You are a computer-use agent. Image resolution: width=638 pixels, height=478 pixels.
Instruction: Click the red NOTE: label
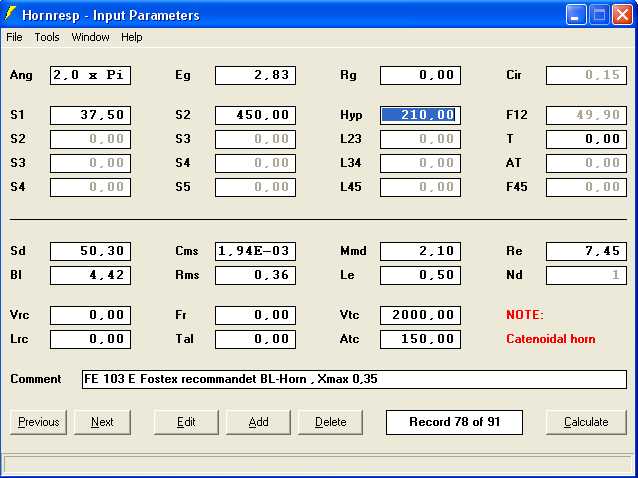click(525, 315)
